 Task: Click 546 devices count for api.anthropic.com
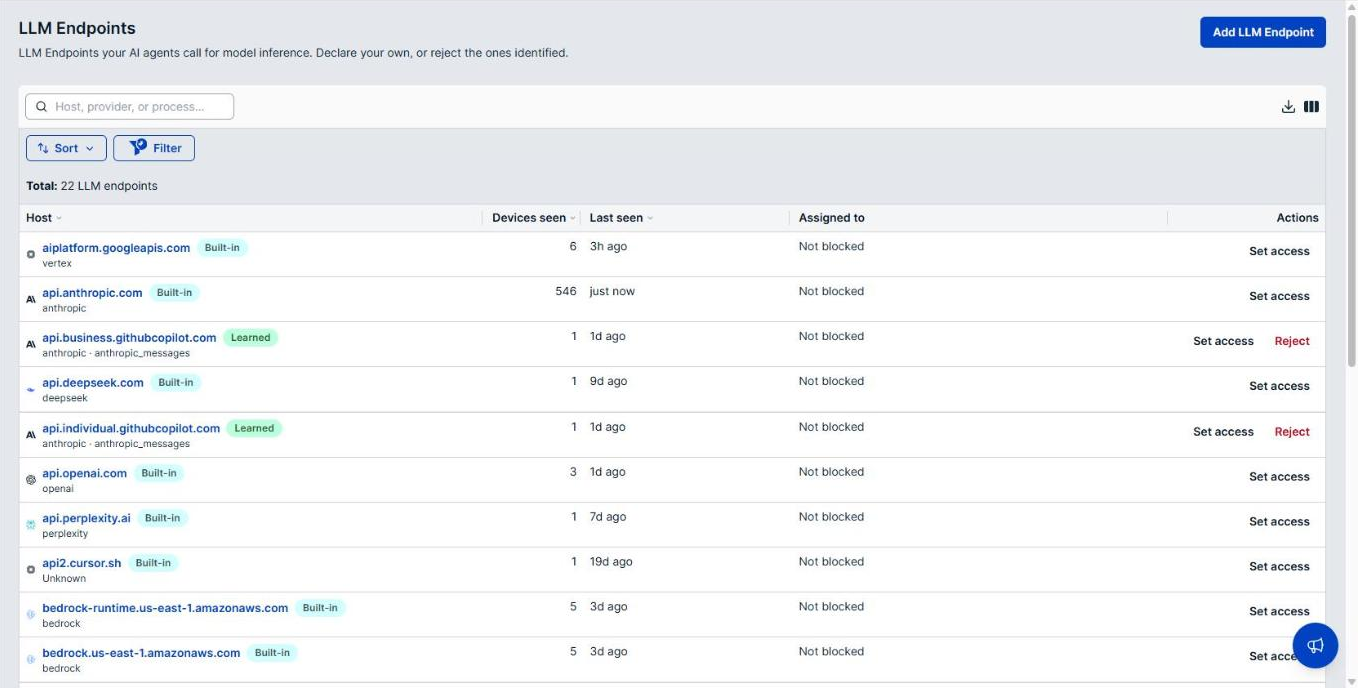pyautogui.click(x=566, y=292)
